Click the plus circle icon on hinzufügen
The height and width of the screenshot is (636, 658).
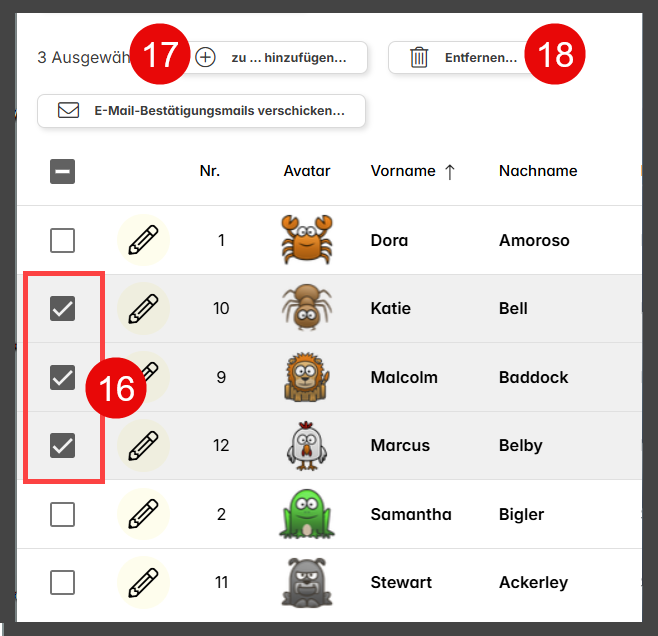205,57
